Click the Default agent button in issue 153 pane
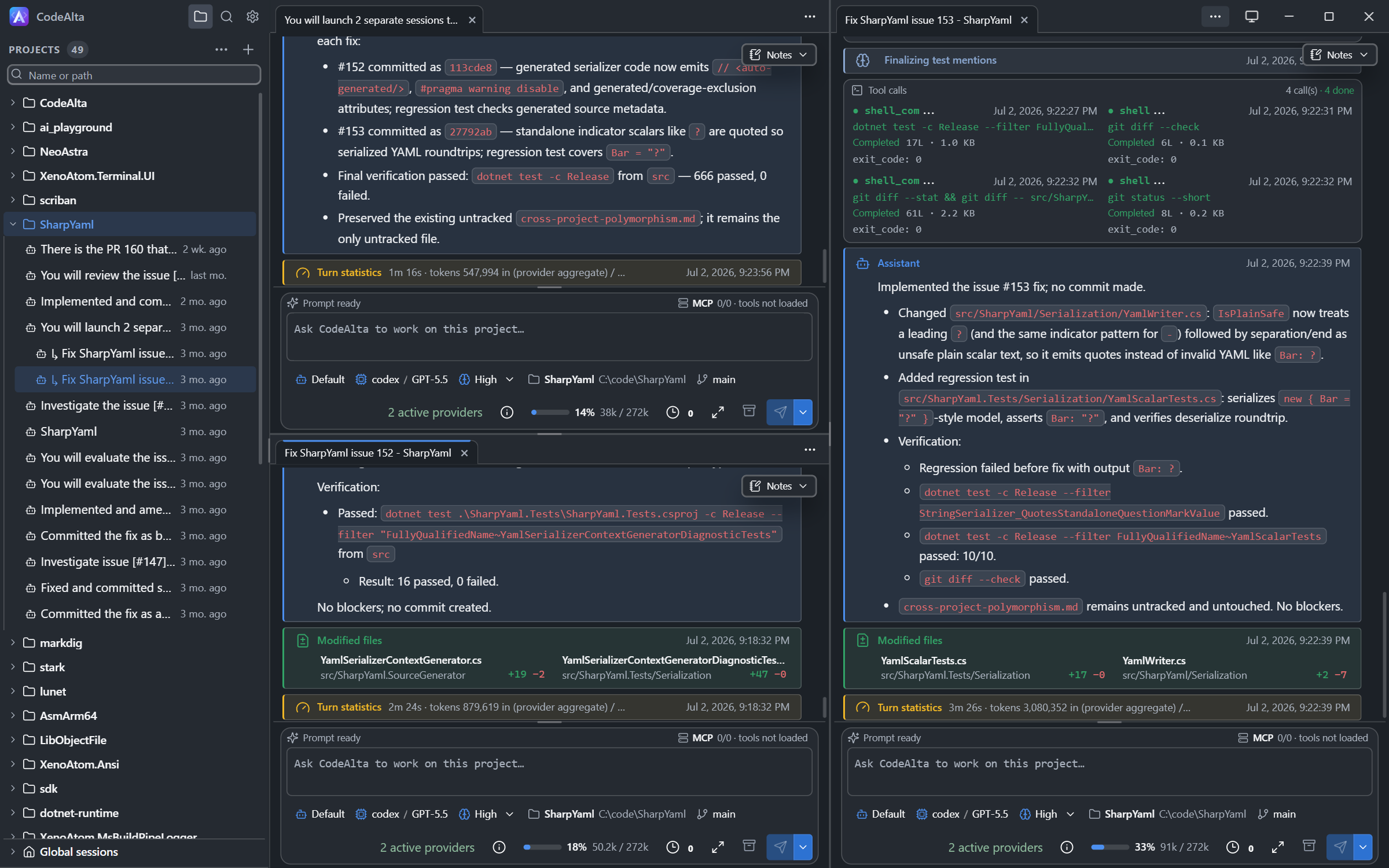Screen dimensions: 1389x868 (x=880, y=814)
